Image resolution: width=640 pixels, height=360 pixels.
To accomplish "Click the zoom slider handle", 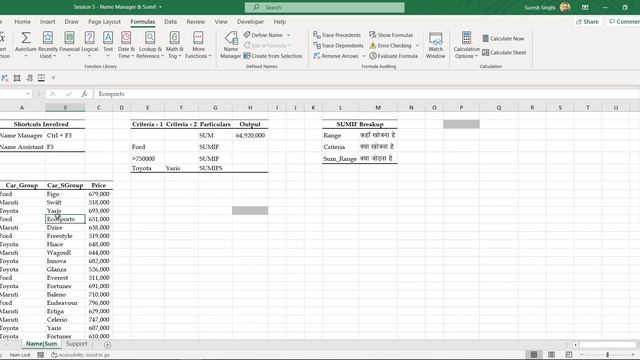I will coord(607,355).
